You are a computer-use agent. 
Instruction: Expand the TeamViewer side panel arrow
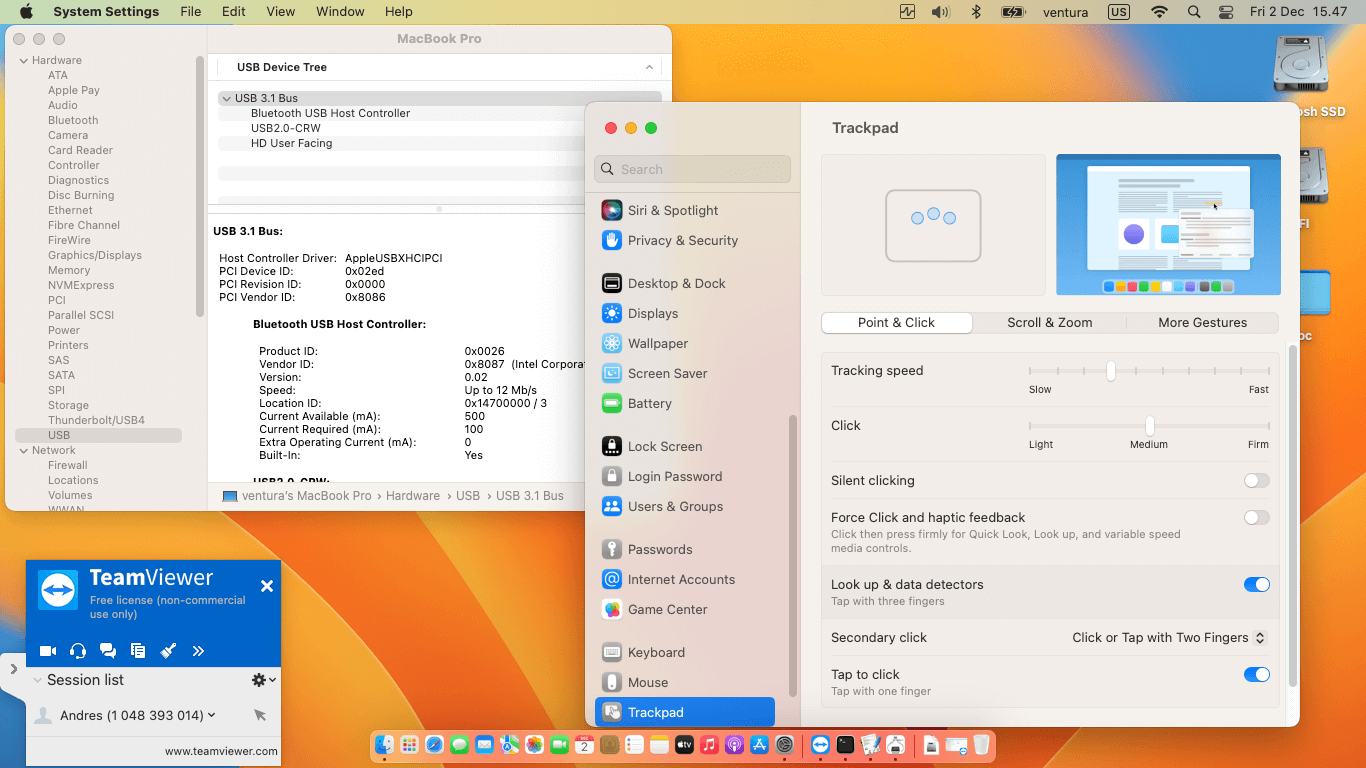13,668
